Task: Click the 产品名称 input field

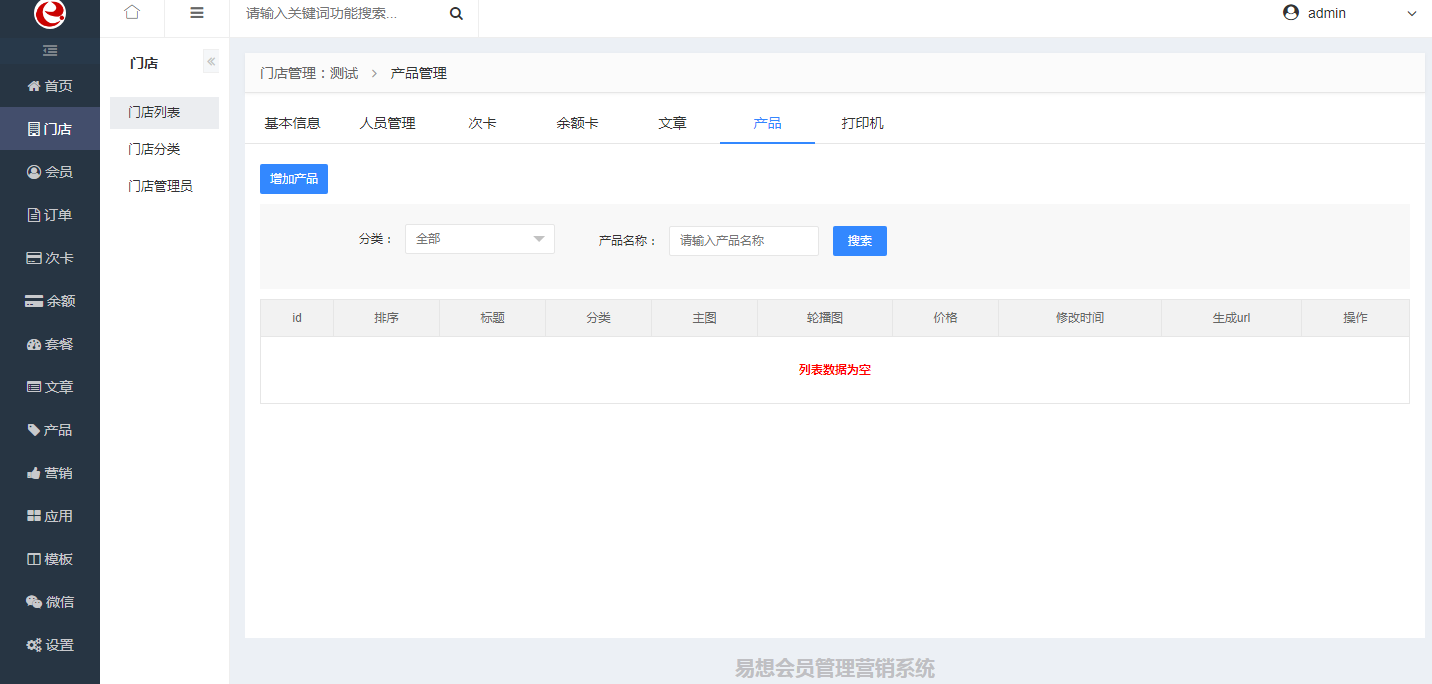Action: 744,240
